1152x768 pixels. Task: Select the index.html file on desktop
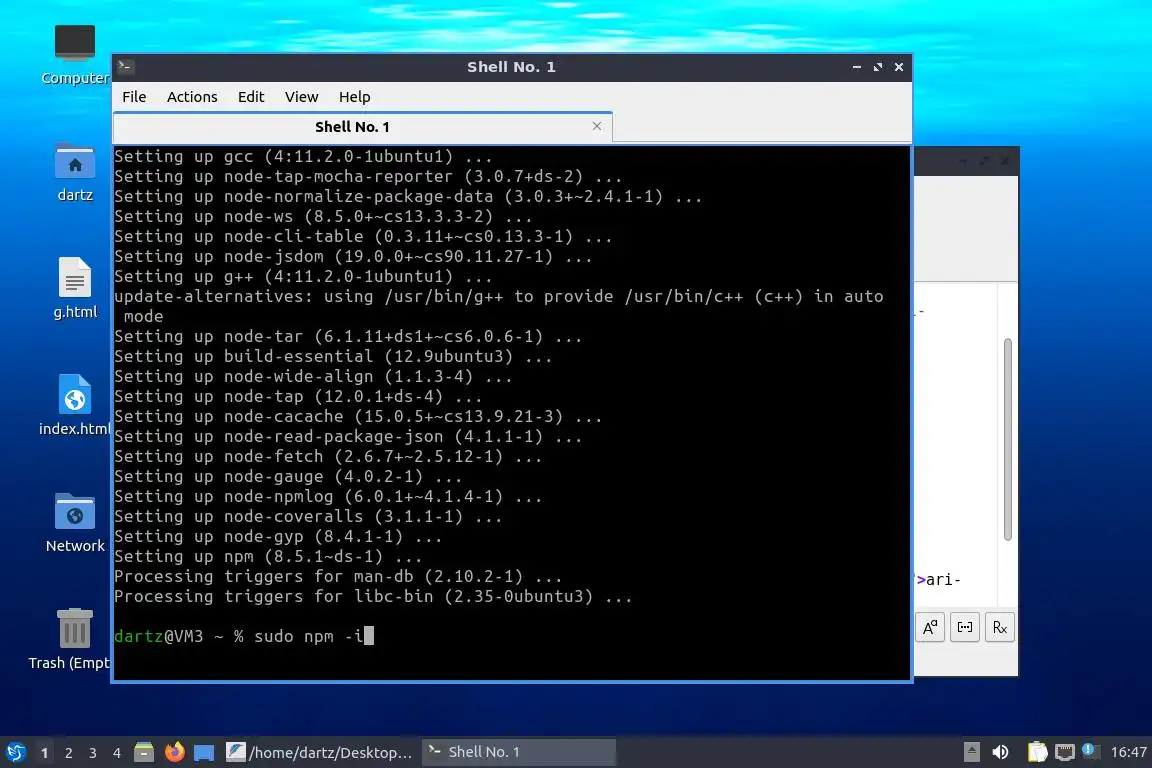pos(75,405)
